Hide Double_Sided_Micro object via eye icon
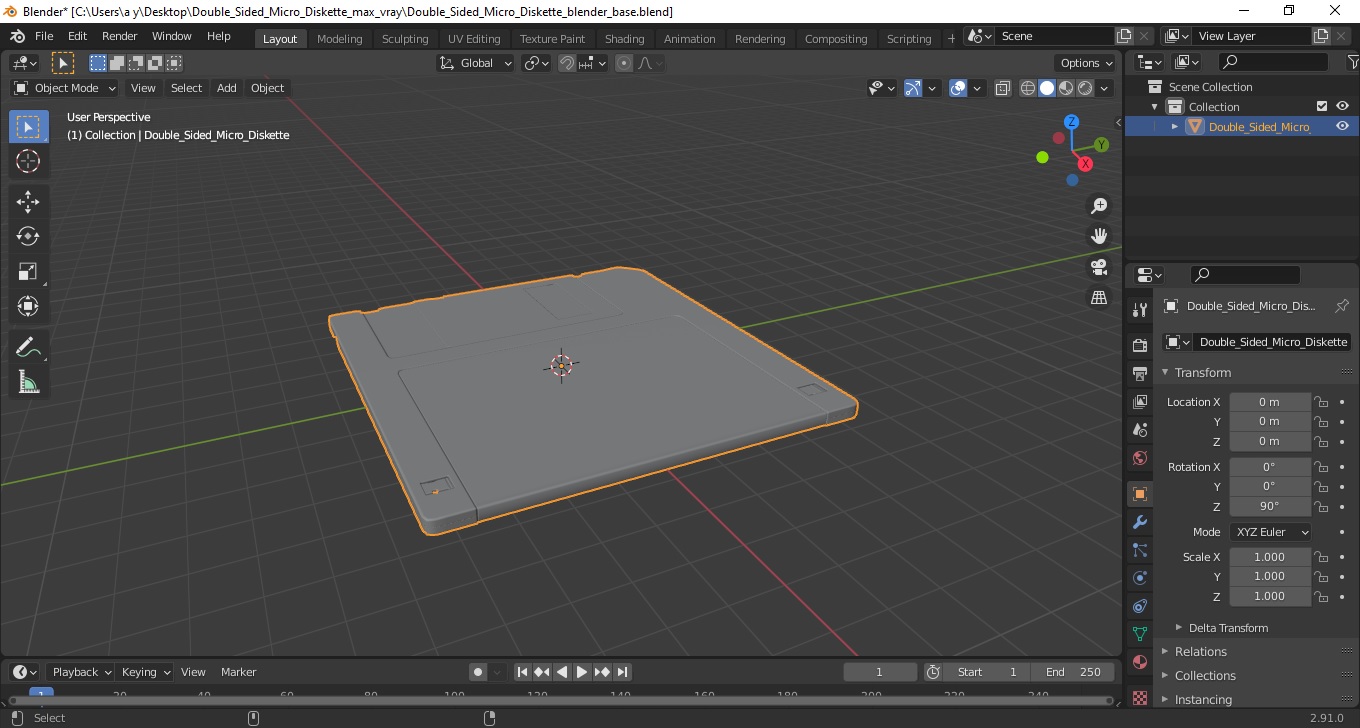The height and width of the screenshot is (728, 1360). pyautogui.click(x=1342, y=126)
